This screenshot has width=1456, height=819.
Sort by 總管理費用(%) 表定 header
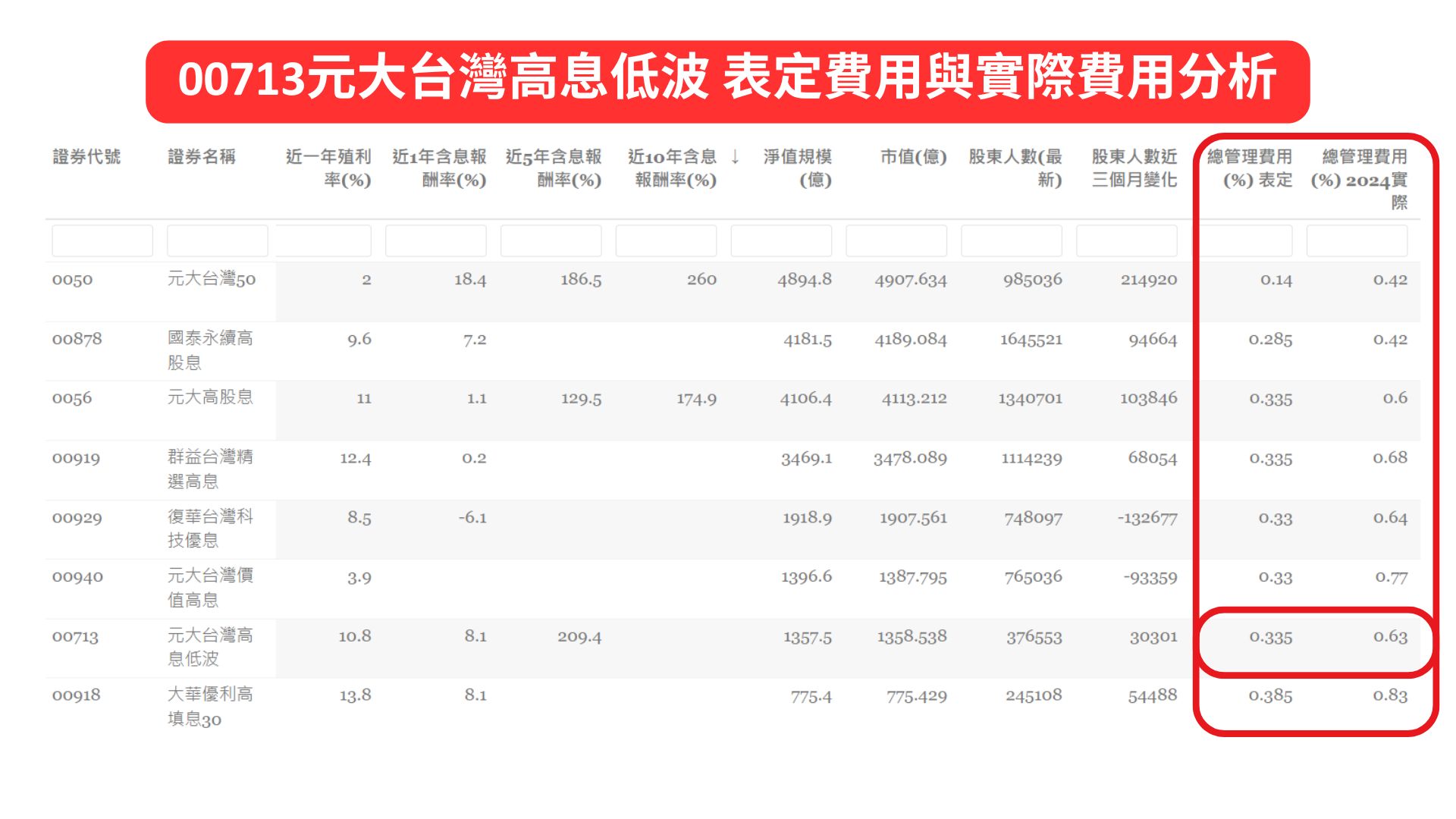pyautogui.click(x=1249, y=168)
